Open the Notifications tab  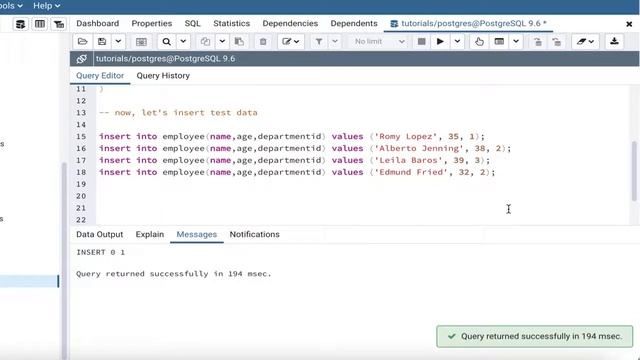(255, 234)
